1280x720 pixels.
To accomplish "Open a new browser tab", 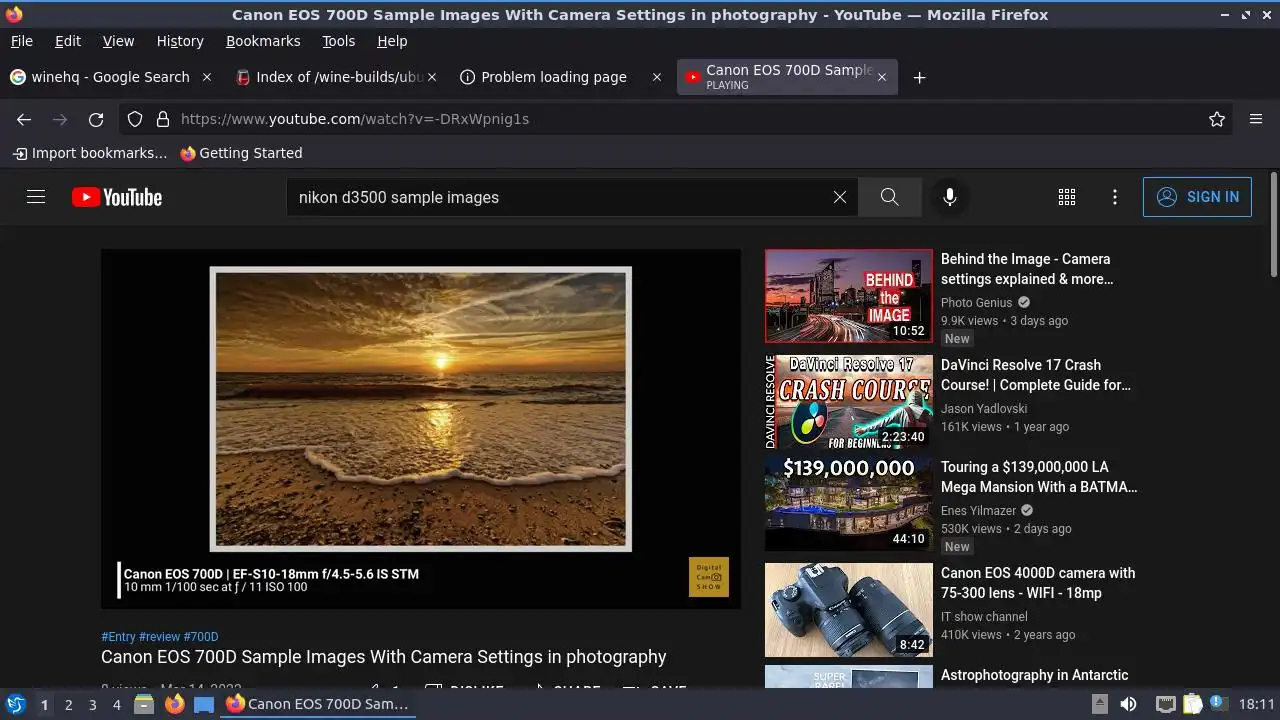I will (919, 77).
